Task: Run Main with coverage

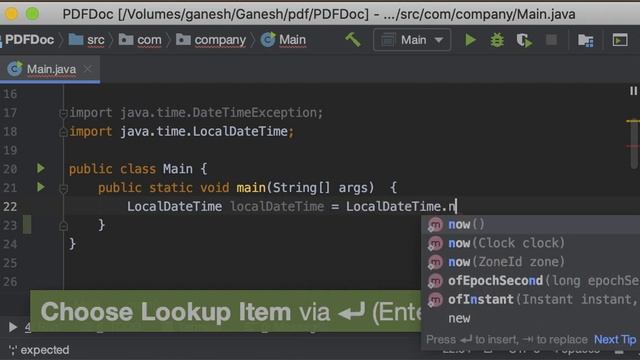Action: 524,40
